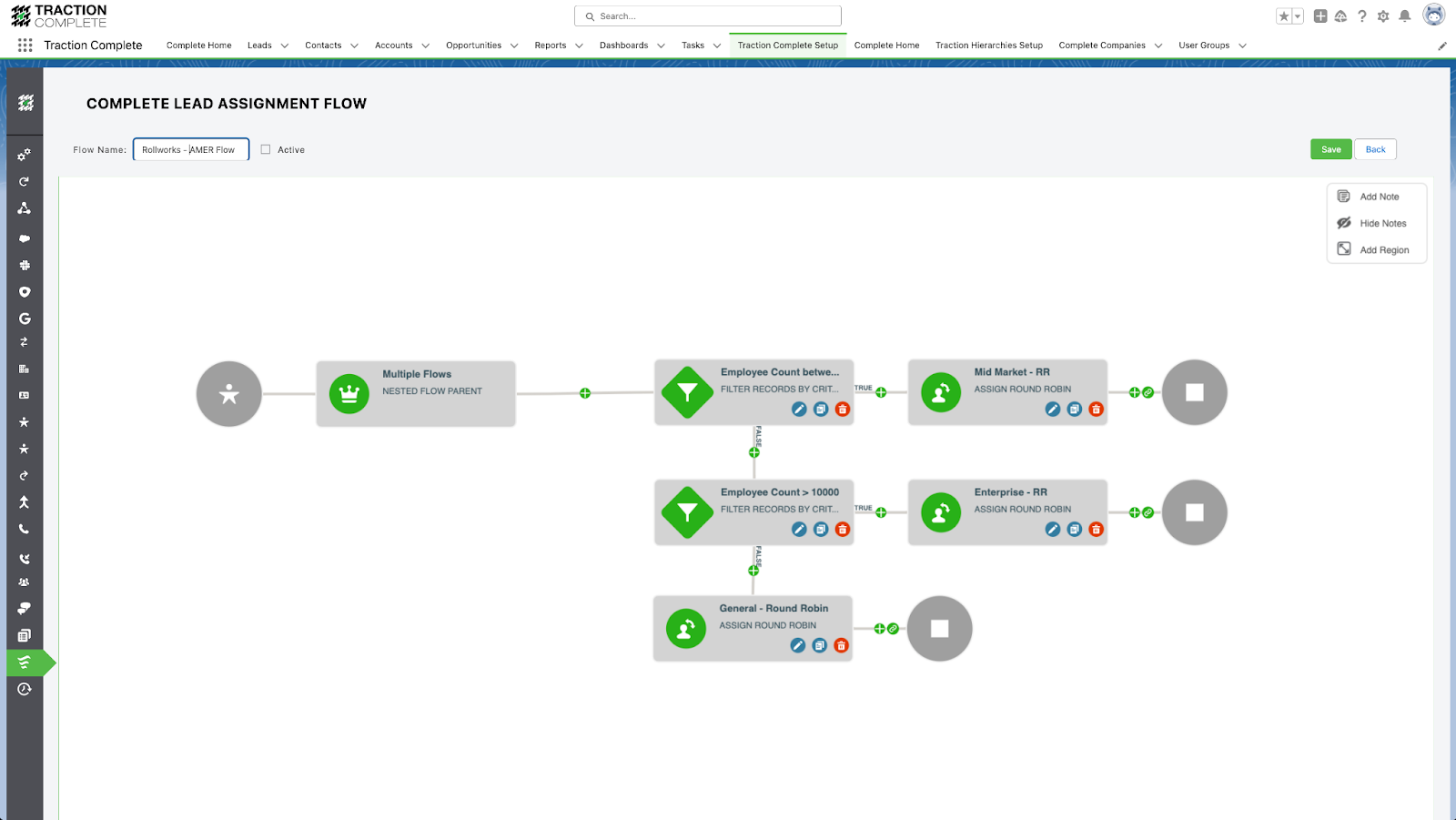
Task: Expand the User Groups dropdown arrow
Action: click(x=1242, y=46)
